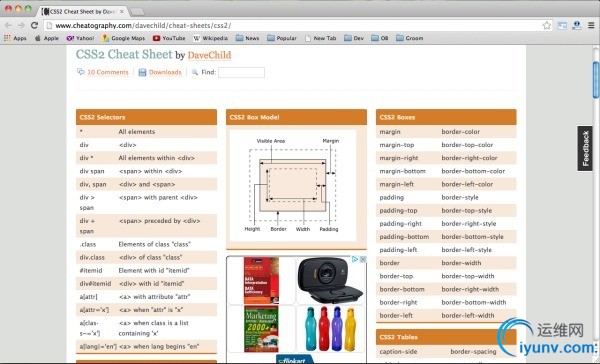Open the Apple bookmark
The width and height of the screenshot is (600, 364).
[x=47, y=38]
